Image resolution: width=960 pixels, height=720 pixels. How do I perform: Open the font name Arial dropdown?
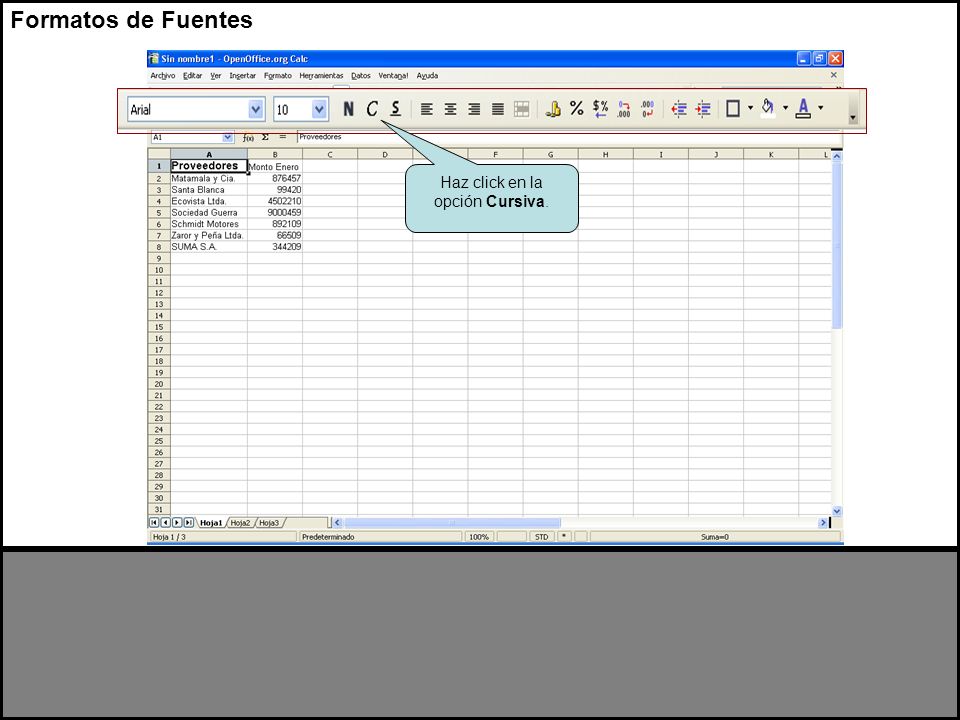pyautogui.click(x=256, y=110)
